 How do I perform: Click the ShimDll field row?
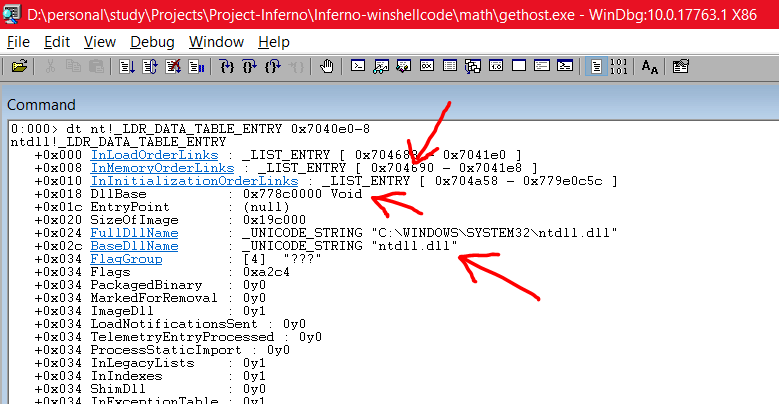[150, 389]
